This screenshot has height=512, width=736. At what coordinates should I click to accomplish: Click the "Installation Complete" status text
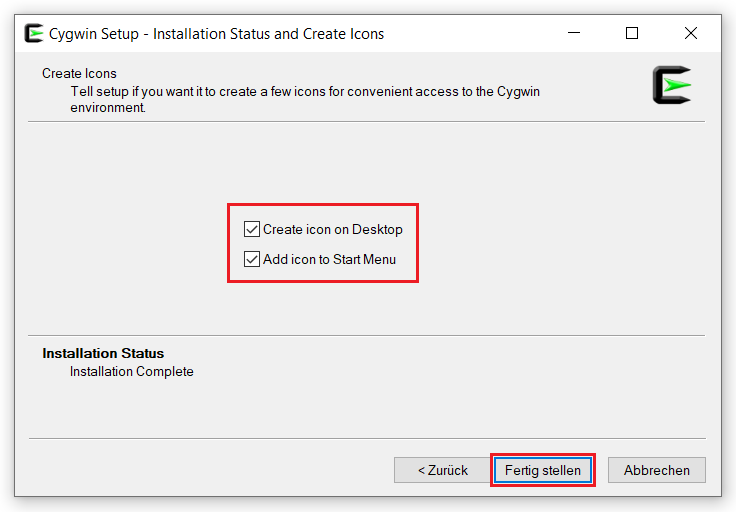coord(131,372)
